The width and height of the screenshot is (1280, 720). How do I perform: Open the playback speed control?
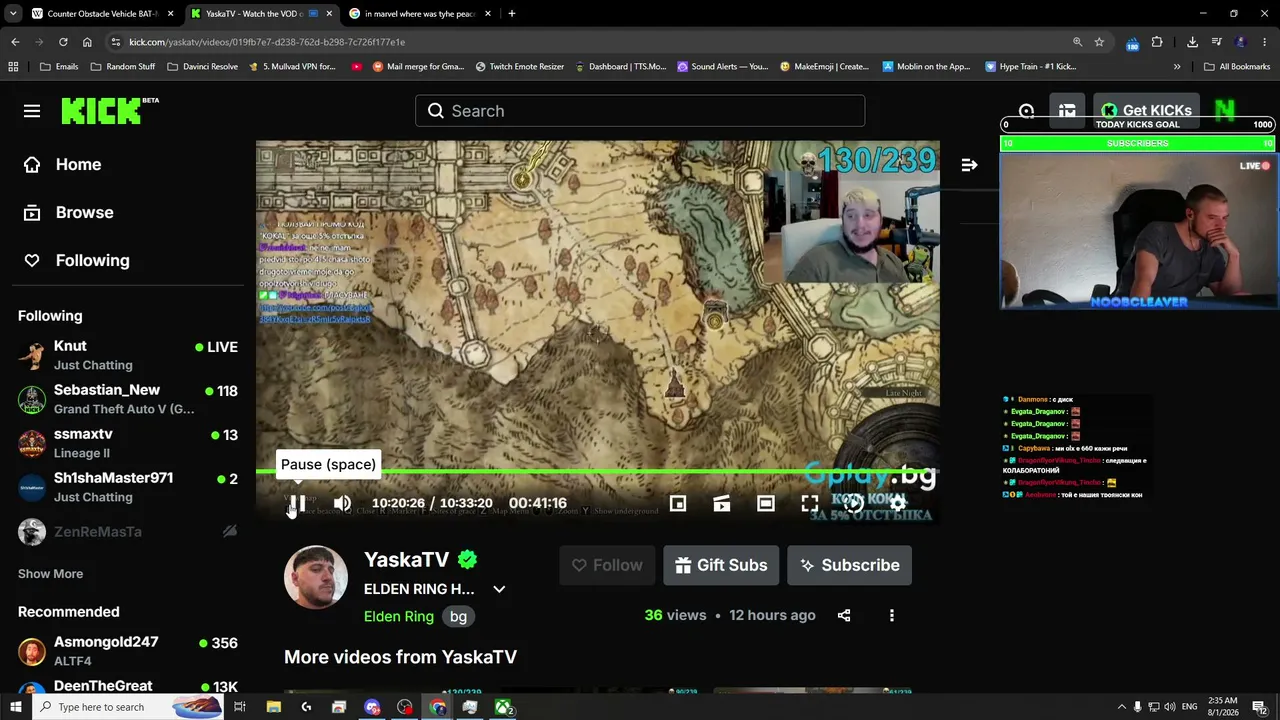pyautogui.click(x=854, y=503)
